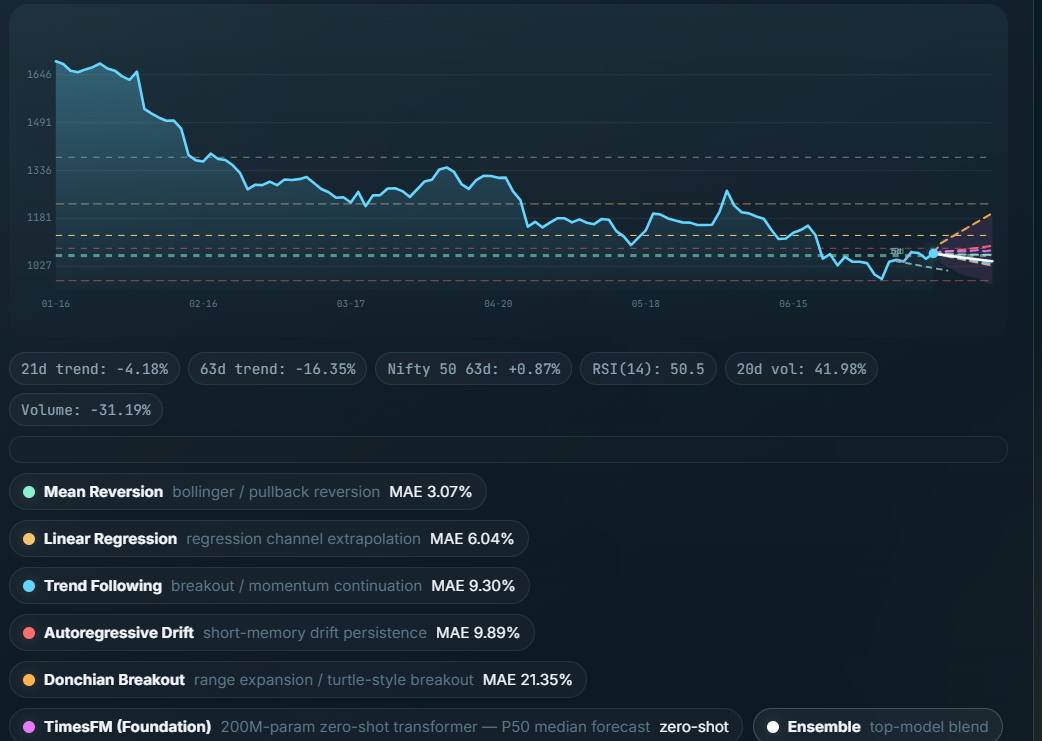
Task: Toggle the Donchian Breakout model chip
Action: 298,680
